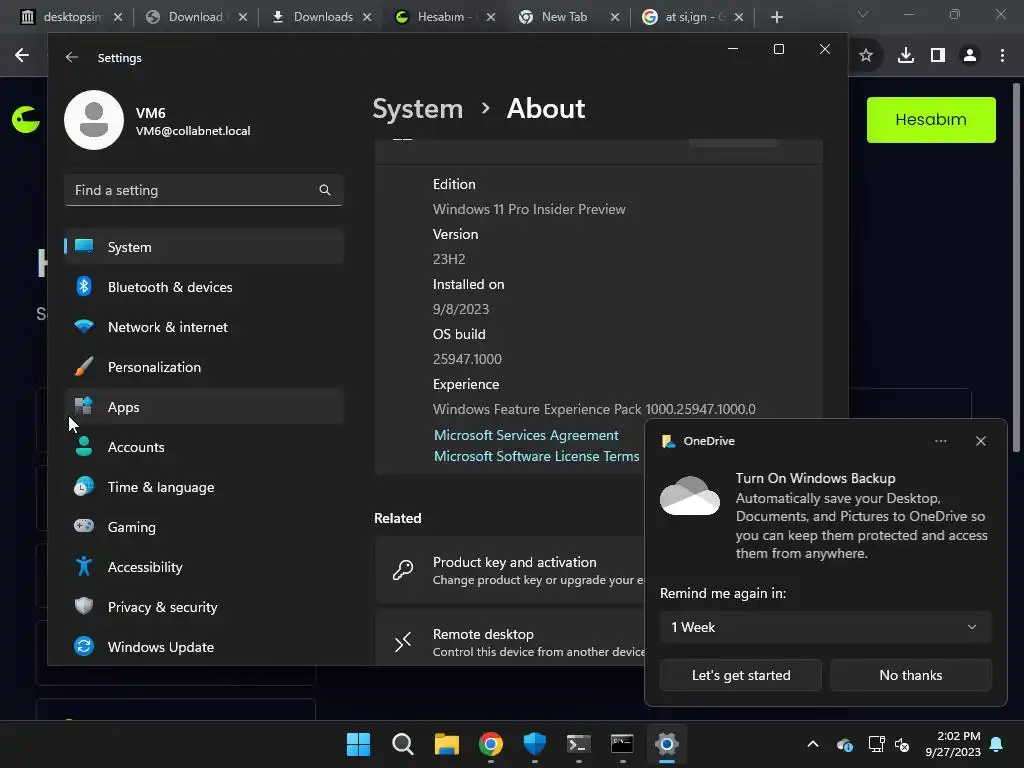This screenshot has width=1024, height=768.
Task: Open taskbar Search
Action: (x=402, y=744)
